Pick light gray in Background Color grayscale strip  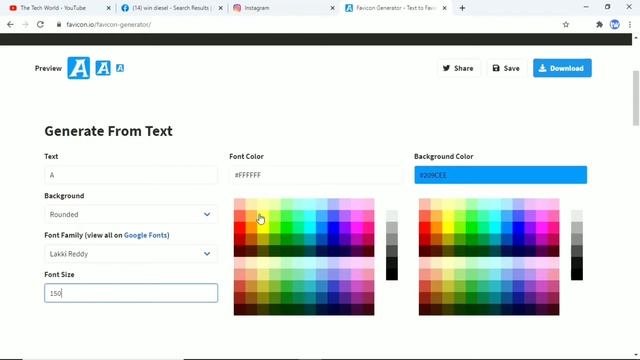[x=577, y=216]
